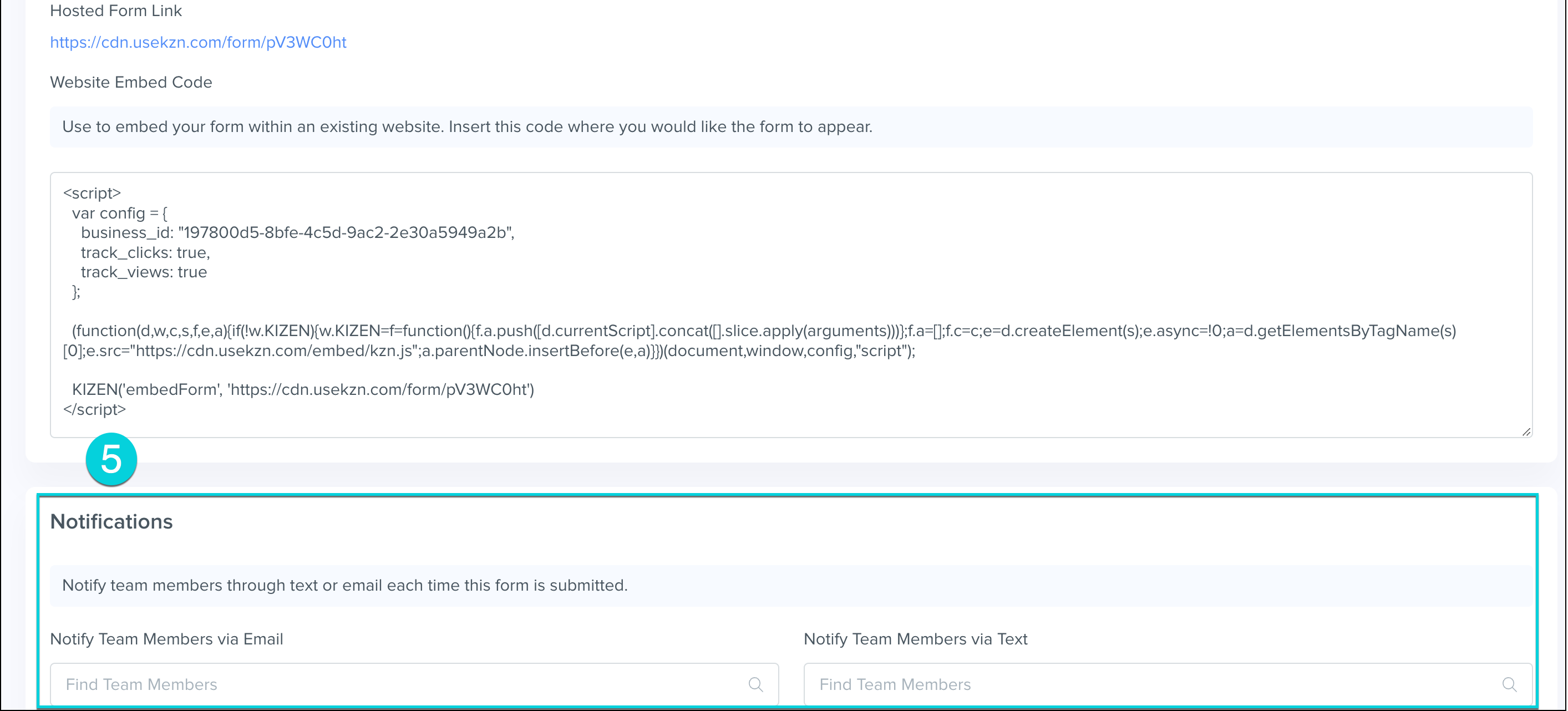Place cursor on the track_views line
Screen dimensions: 1568x711
pyautogui.click(x=144, y=272)
